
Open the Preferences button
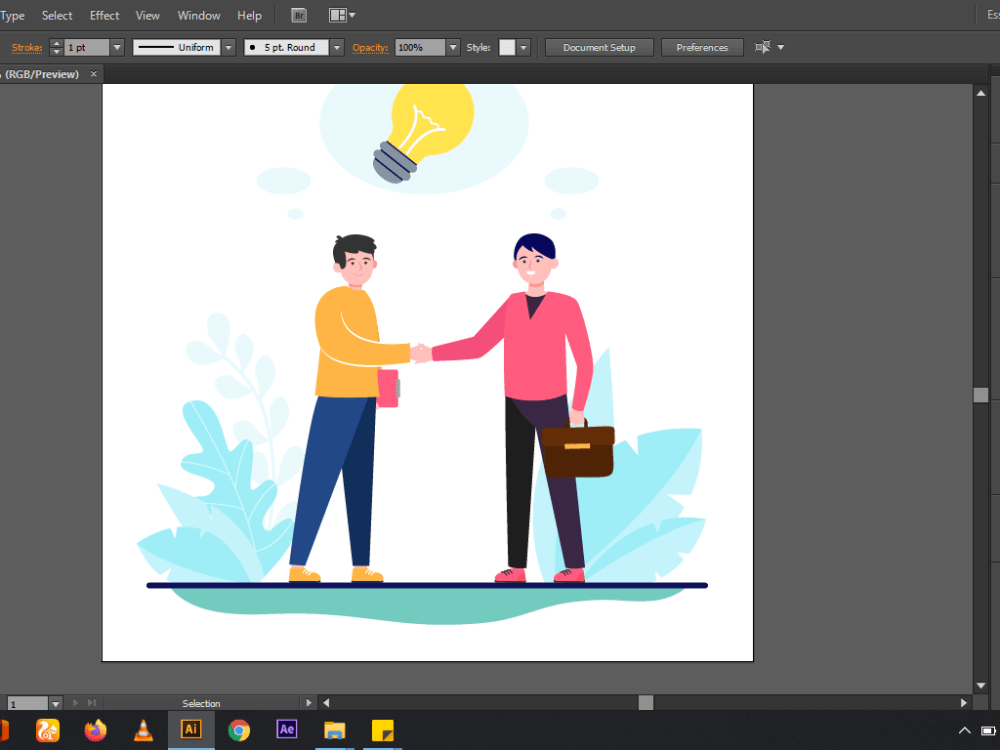pos(702,46)
